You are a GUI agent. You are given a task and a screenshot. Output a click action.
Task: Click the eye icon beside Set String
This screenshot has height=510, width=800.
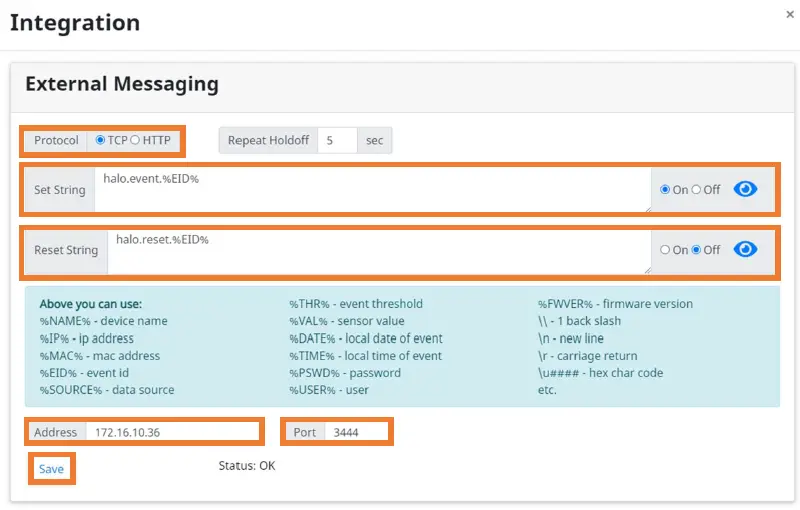pos(745,189)
